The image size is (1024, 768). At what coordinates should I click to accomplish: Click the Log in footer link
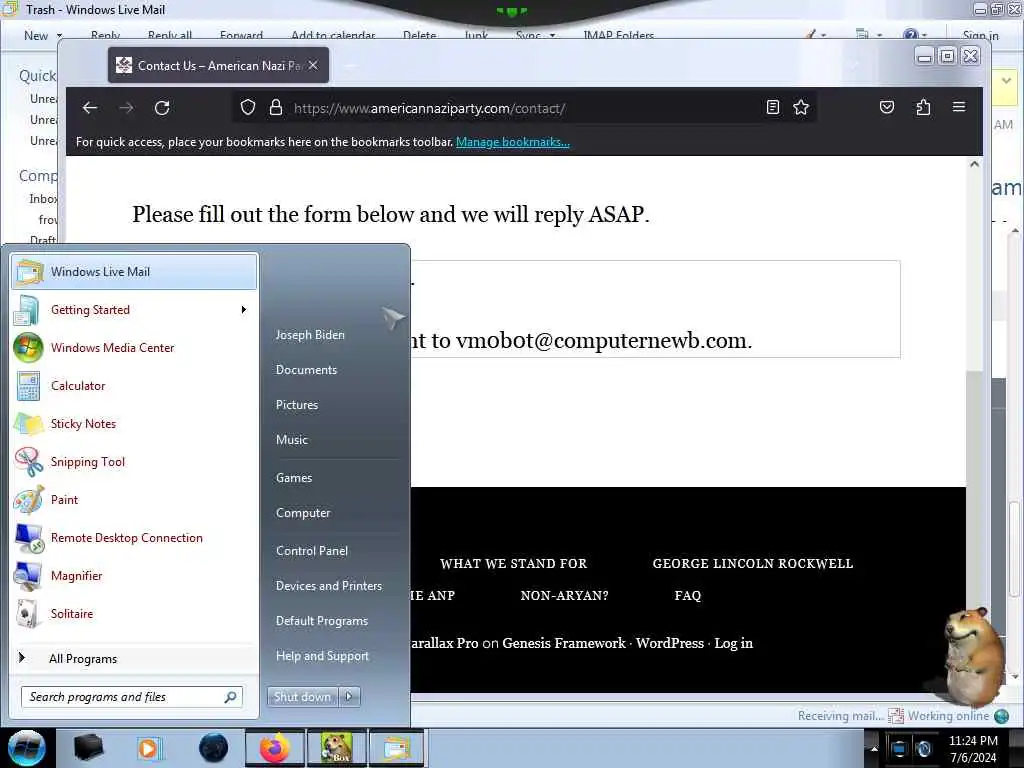coord(733,643)
